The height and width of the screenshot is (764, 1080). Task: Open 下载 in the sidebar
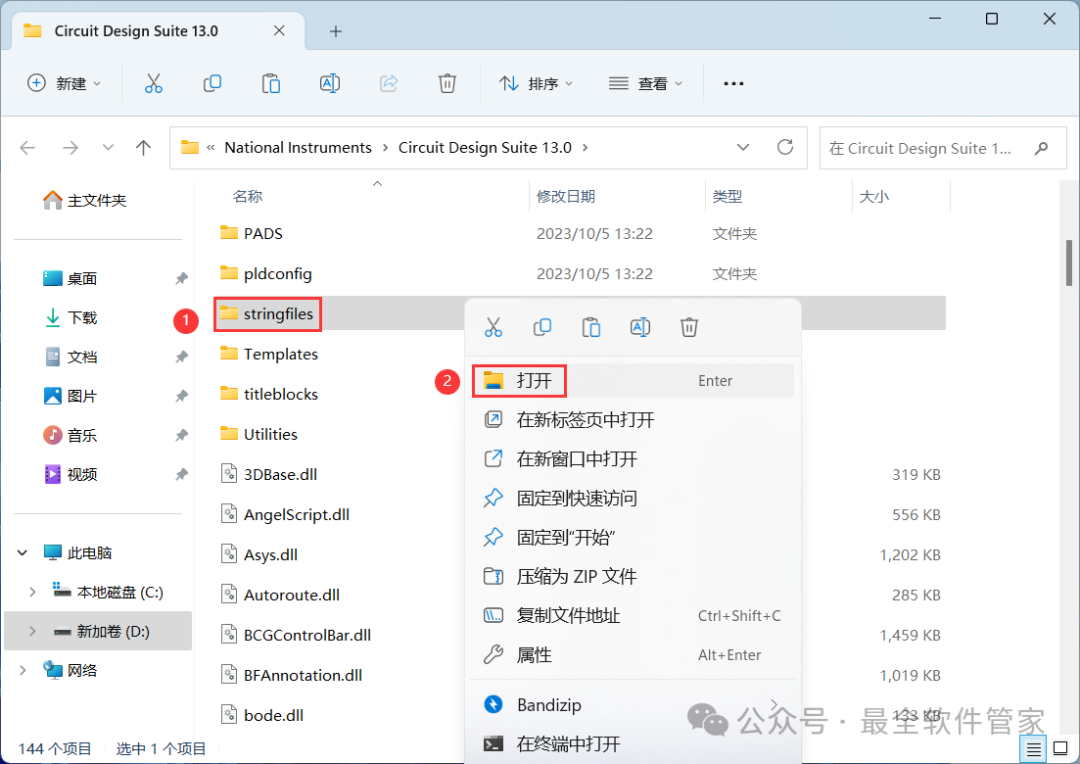71,318
